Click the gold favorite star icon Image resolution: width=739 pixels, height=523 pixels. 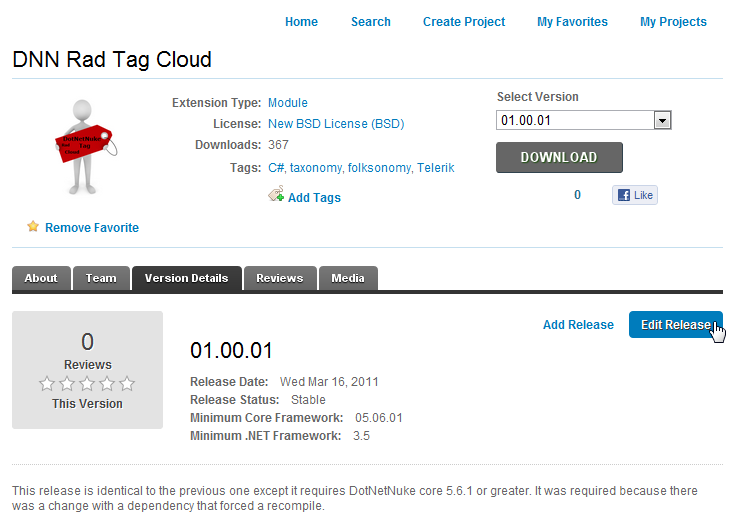point(33,227)
